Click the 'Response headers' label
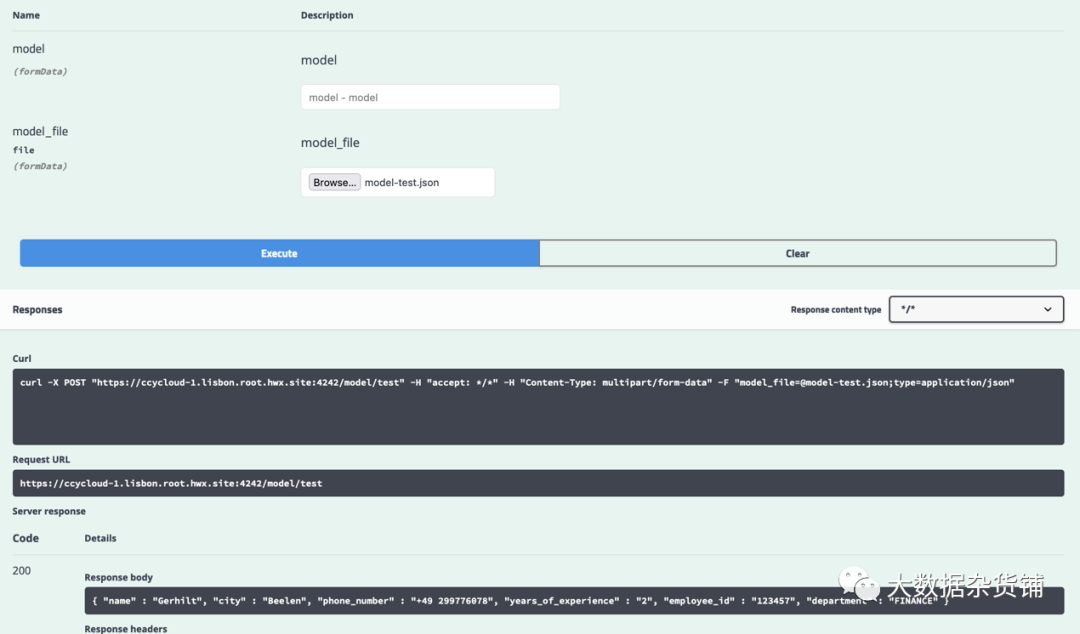 click(x=125, y=628)
